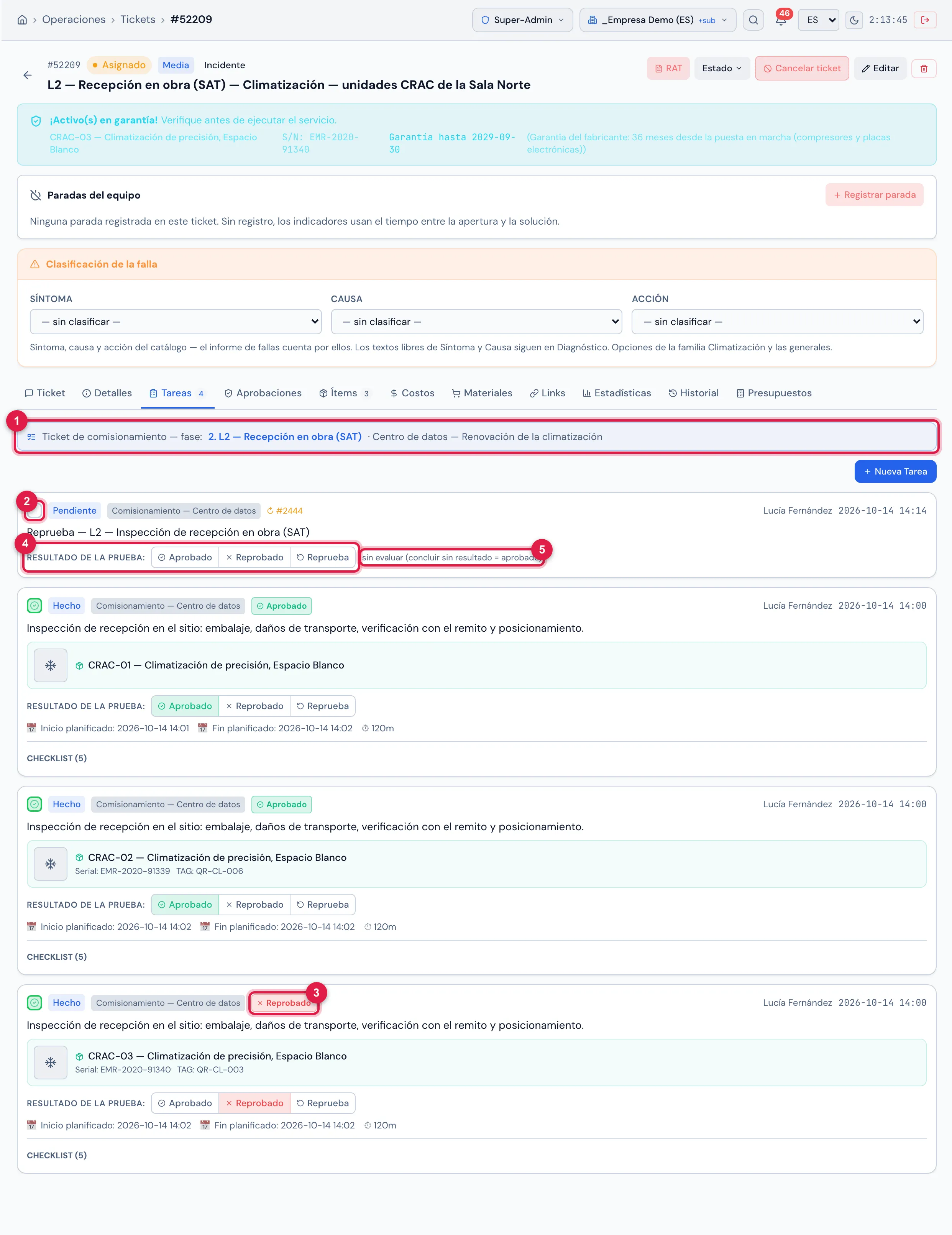Click retest reference #2444
The width and height of the screenshot is (952, 1235).
pyautogui.click(x=285, y=511)
